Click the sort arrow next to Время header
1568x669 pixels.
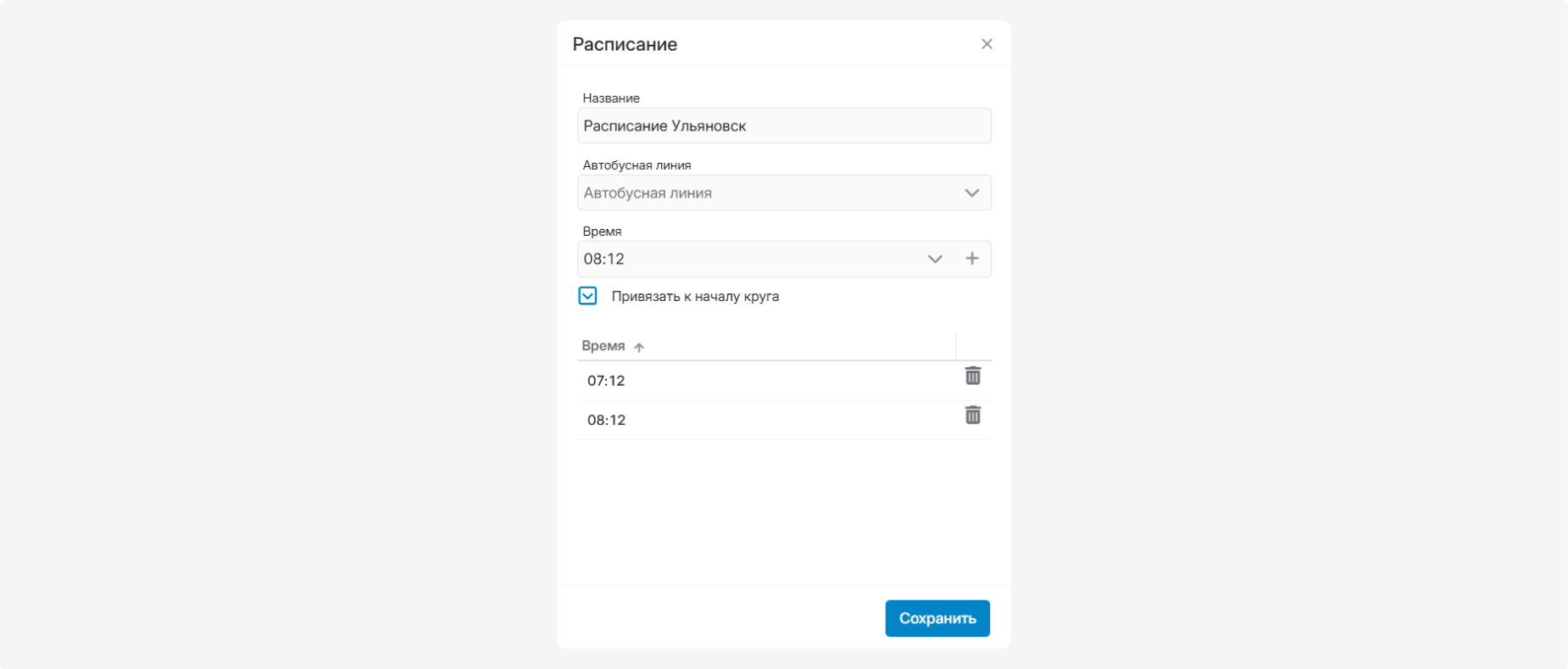(x=639, y=347)
